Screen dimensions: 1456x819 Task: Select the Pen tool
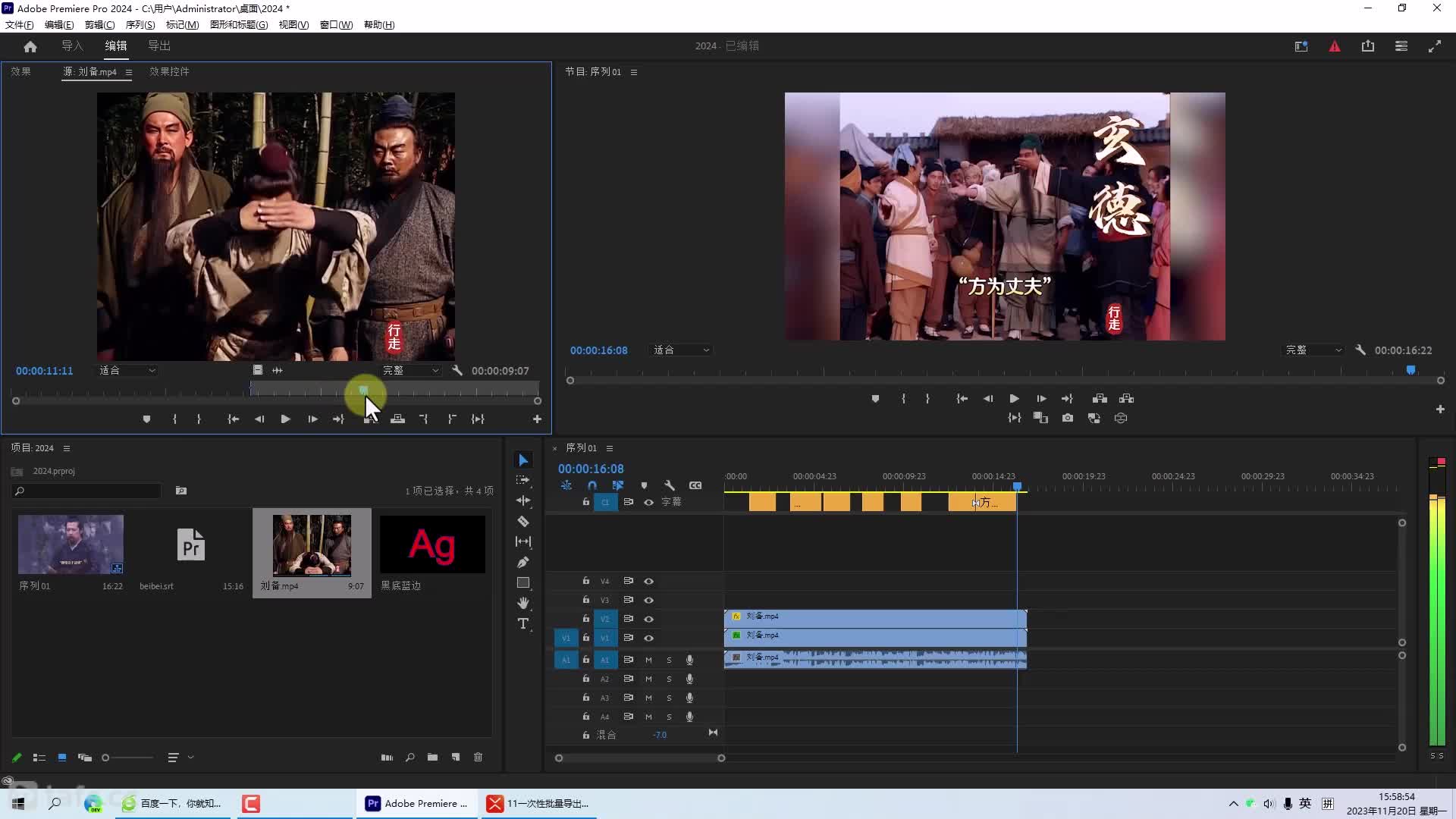tap(523, 563)
